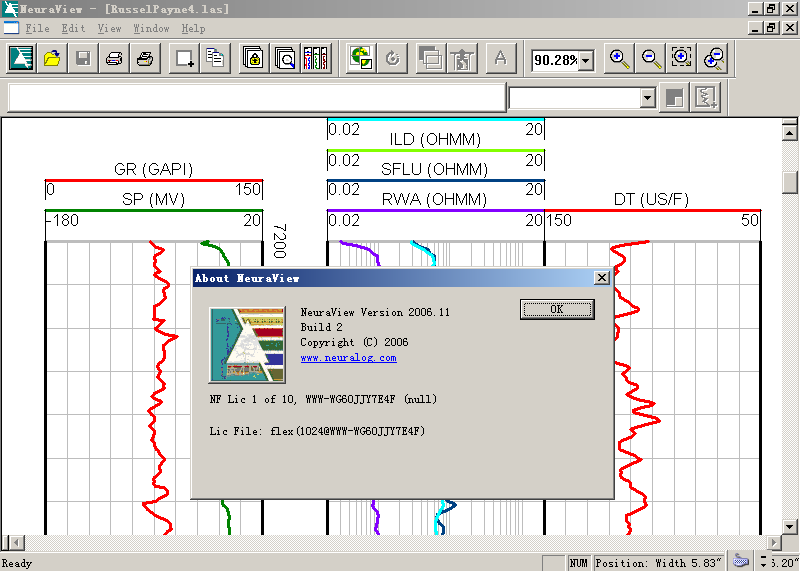Viewport: 800px width, 571px height.
Task: Click the SFLU (OHMM) curve header
Action: tap(435, 169)
